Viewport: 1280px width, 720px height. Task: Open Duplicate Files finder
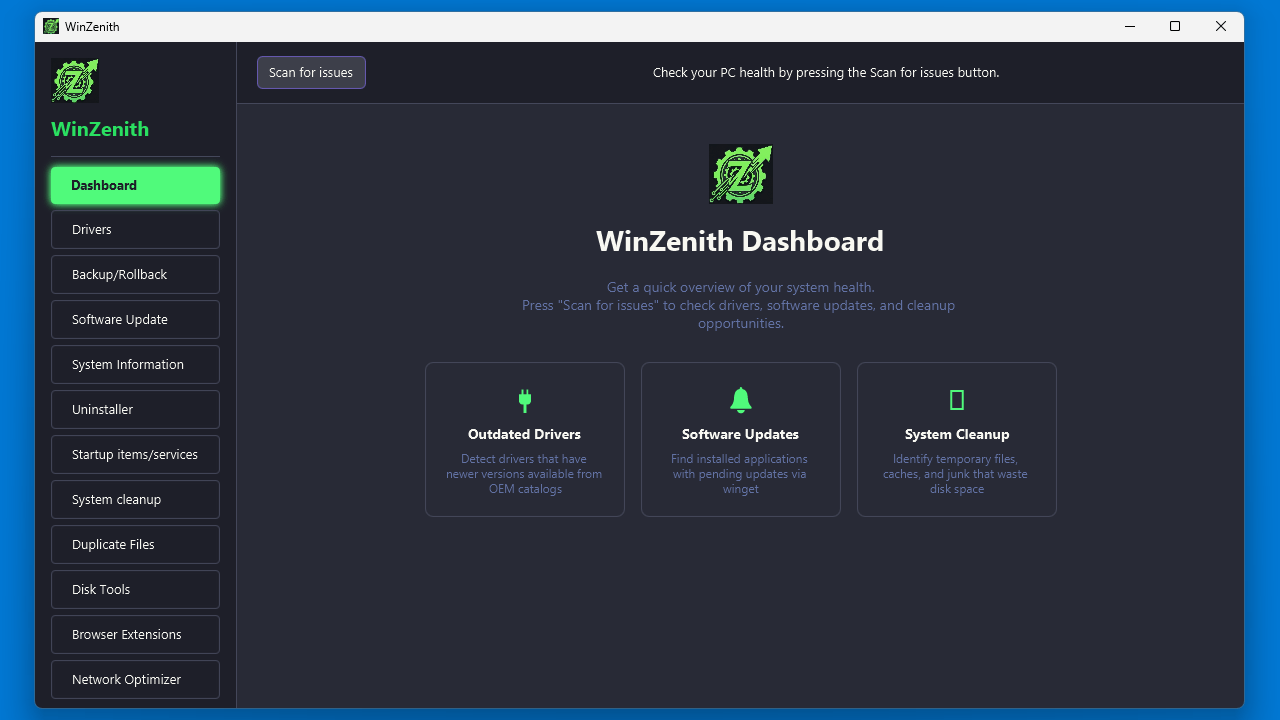pyautogui.click(x=136, y=545)
